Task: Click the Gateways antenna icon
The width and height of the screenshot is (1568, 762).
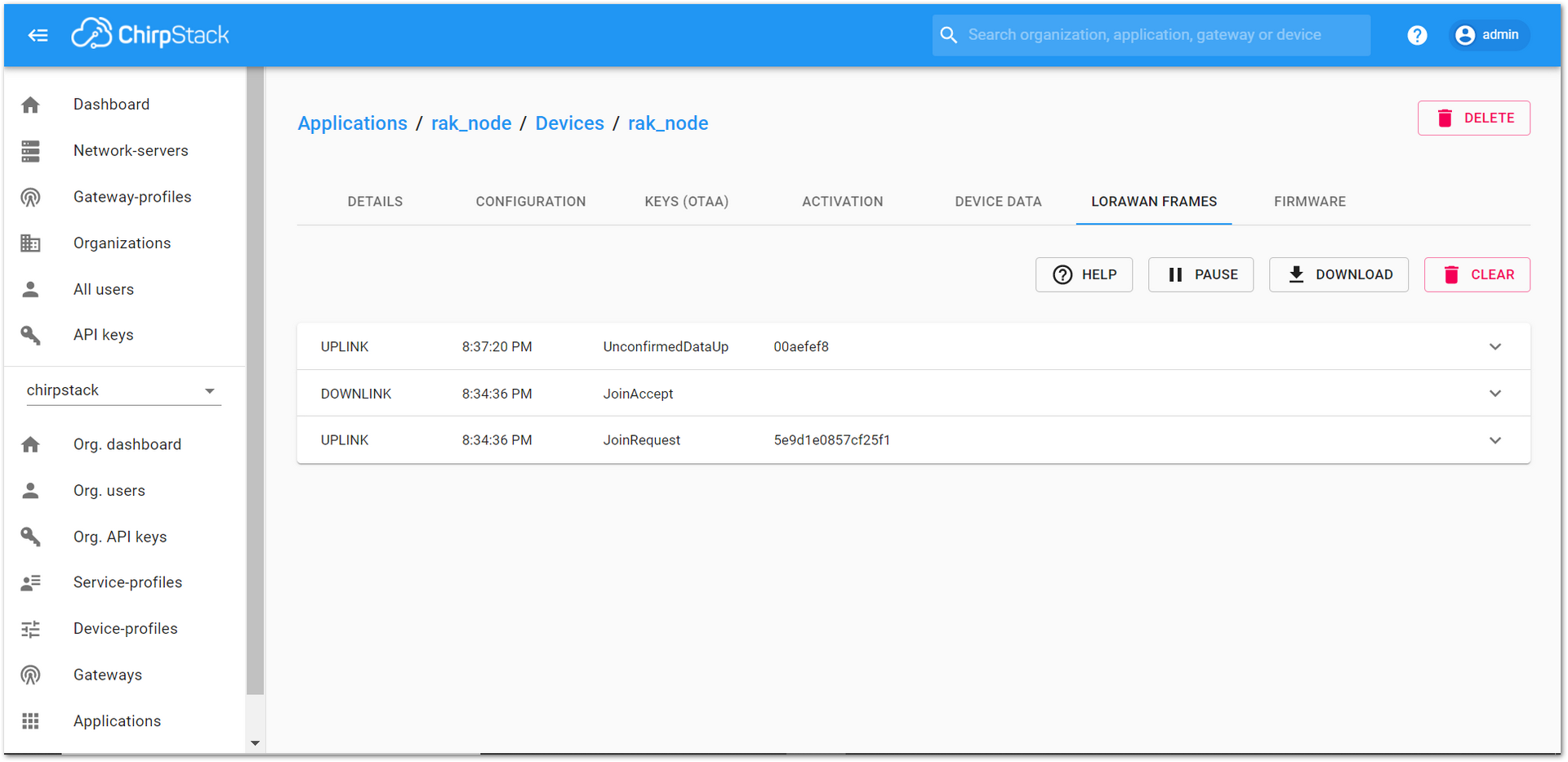Action: click(x=30, y=675)
